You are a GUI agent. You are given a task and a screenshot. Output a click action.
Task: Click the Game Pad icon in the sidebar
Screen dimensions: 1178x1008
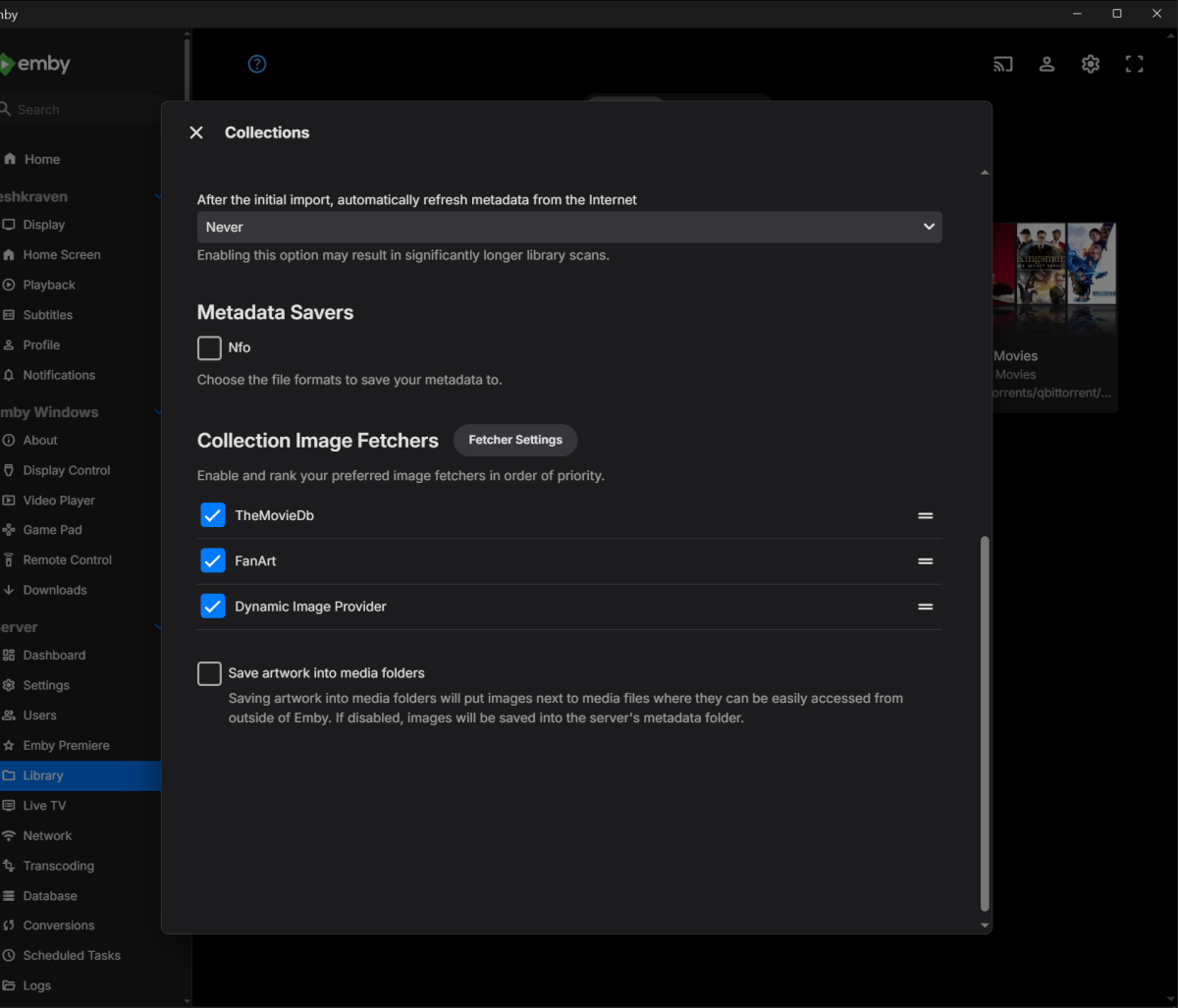point(9,530)
